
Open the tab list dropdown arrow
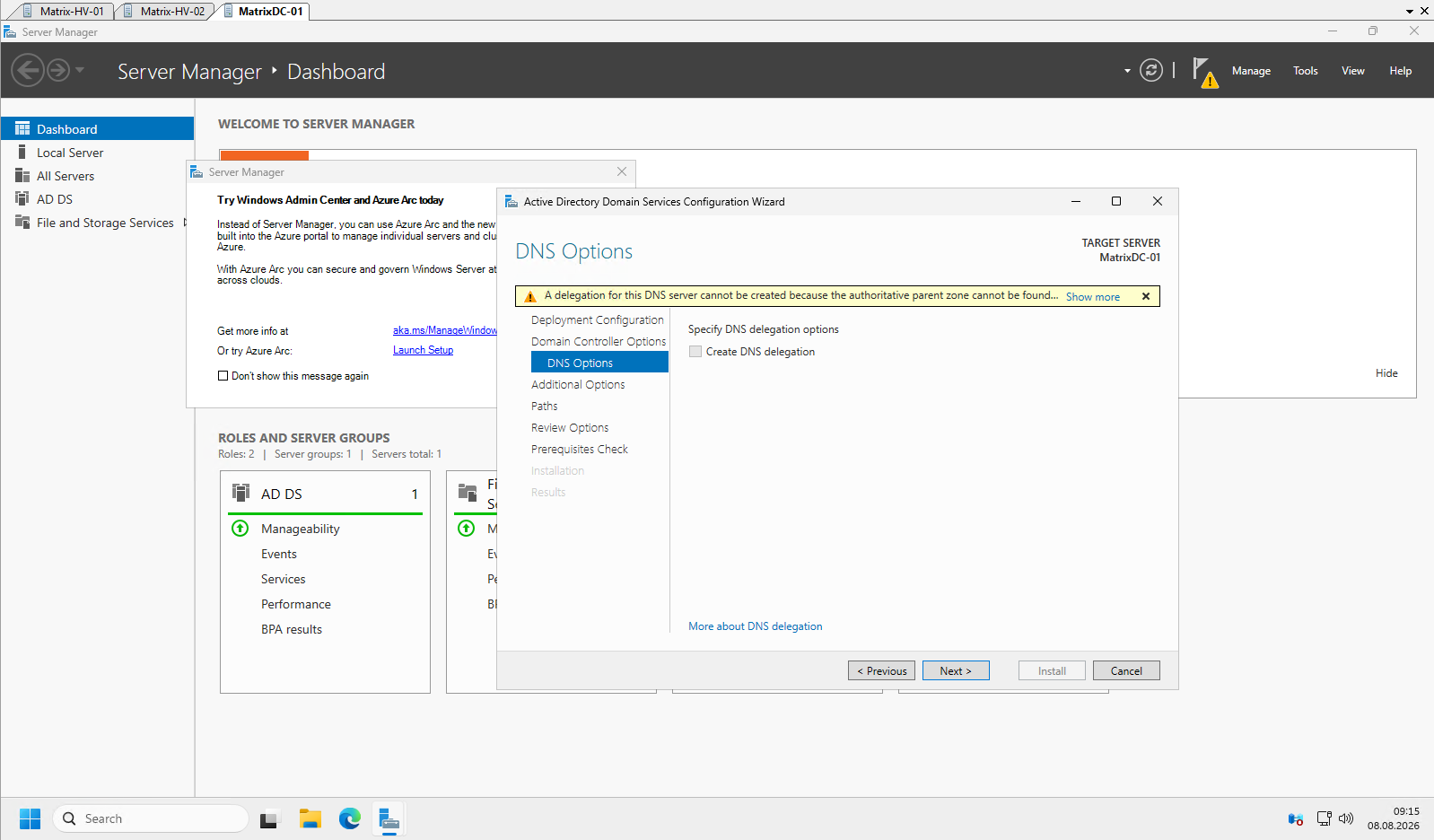click(1410, 11)
